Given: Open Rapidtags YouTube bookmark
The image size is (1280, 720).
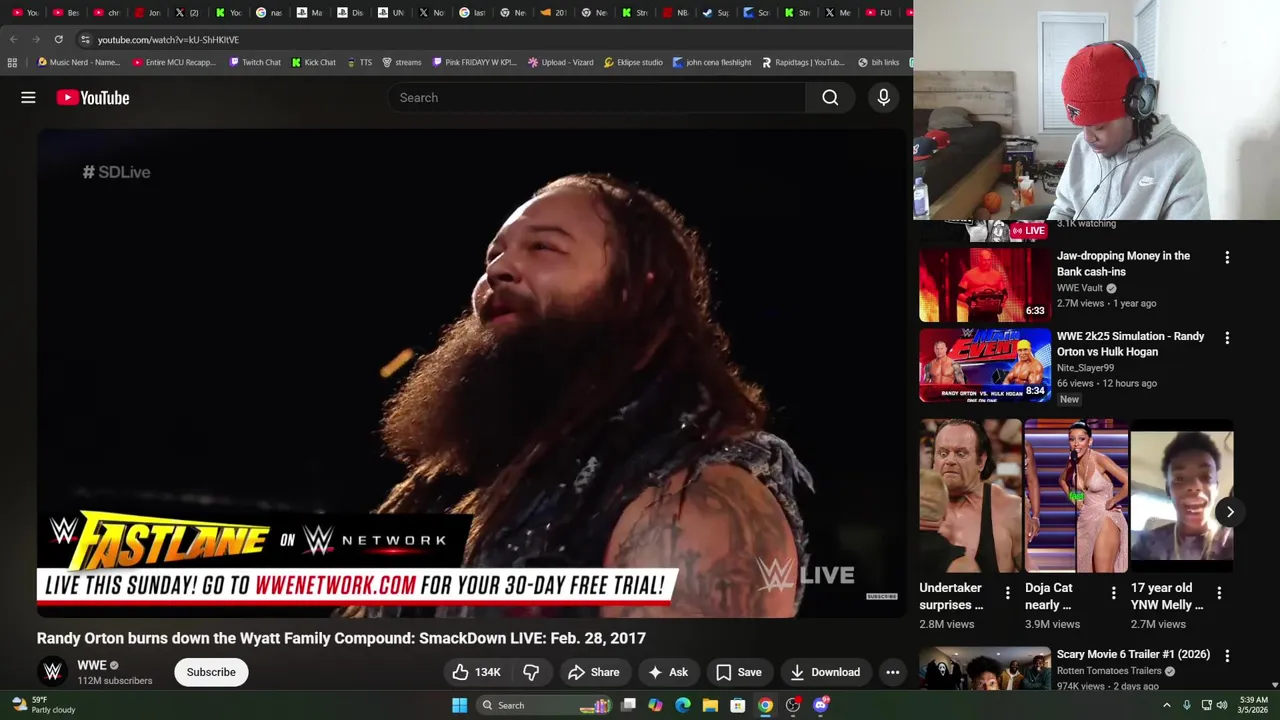Looking at the screenshot, I should [x=803, y=62].
